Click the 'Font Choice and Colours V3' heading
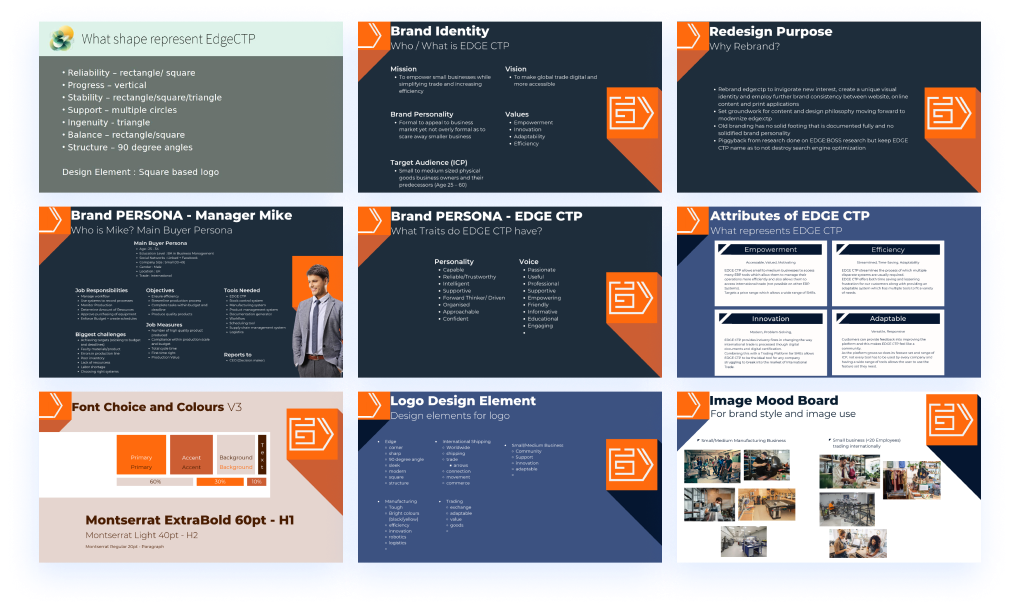The width and height of the screenshot is (1012, 610). click(x=157, y=407)
